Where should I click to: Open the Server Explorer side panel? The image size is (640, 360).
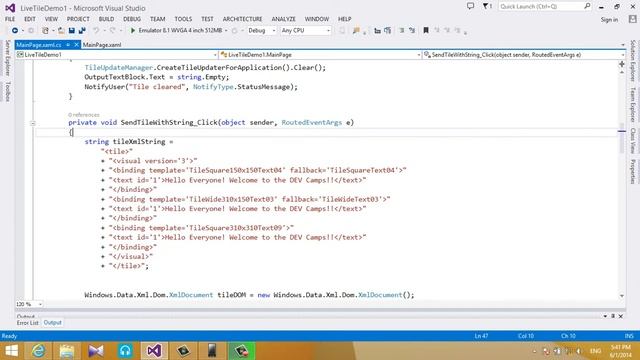7,58
